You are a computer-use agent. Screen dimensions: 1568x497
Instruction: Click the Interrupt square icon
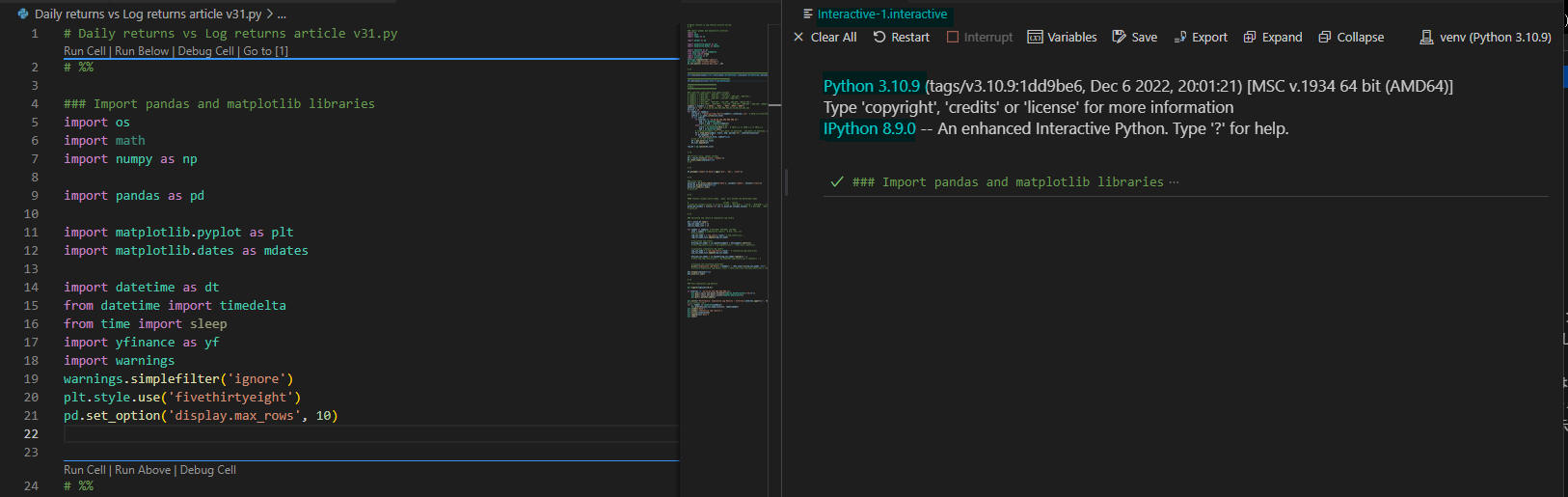(953, 37)
